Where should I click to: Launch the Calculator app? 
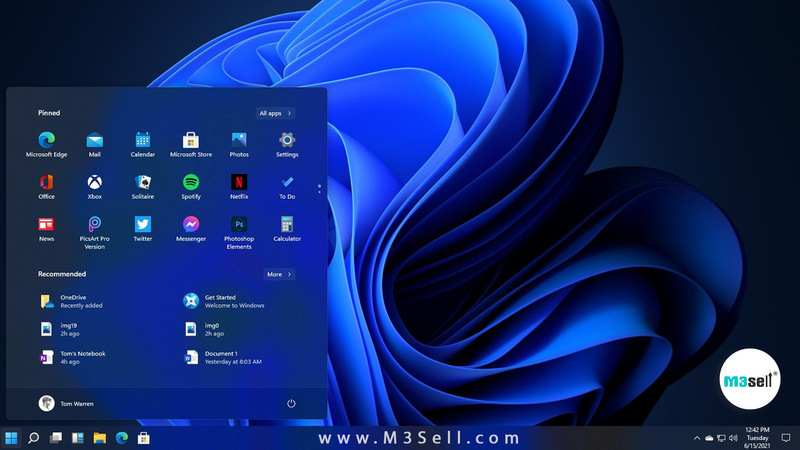pos(287,229)
